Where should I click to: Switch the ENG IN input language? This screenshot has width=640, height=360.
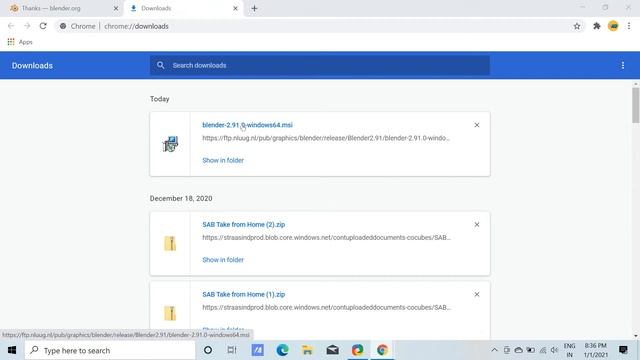[x=569, y=350]
